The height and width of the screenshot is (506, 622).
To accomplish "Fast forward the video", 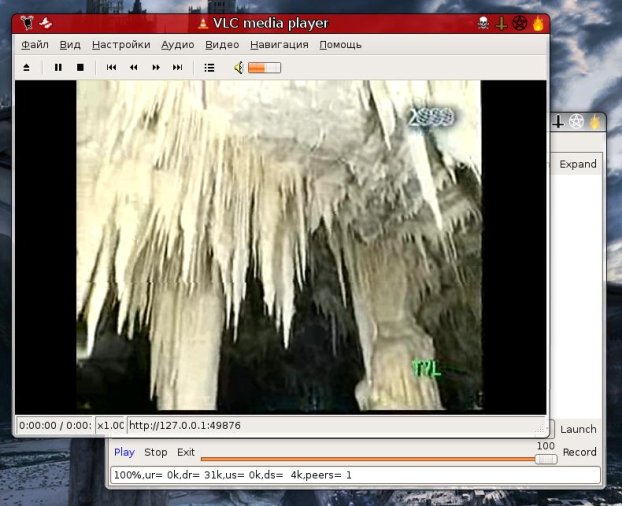I will coord(156,67).
